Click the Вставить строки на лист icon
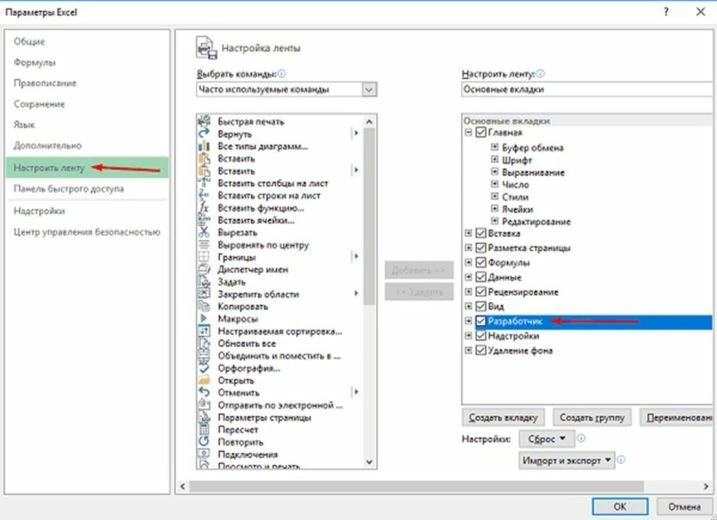The image size is (717, 520). tap(204, 195)
